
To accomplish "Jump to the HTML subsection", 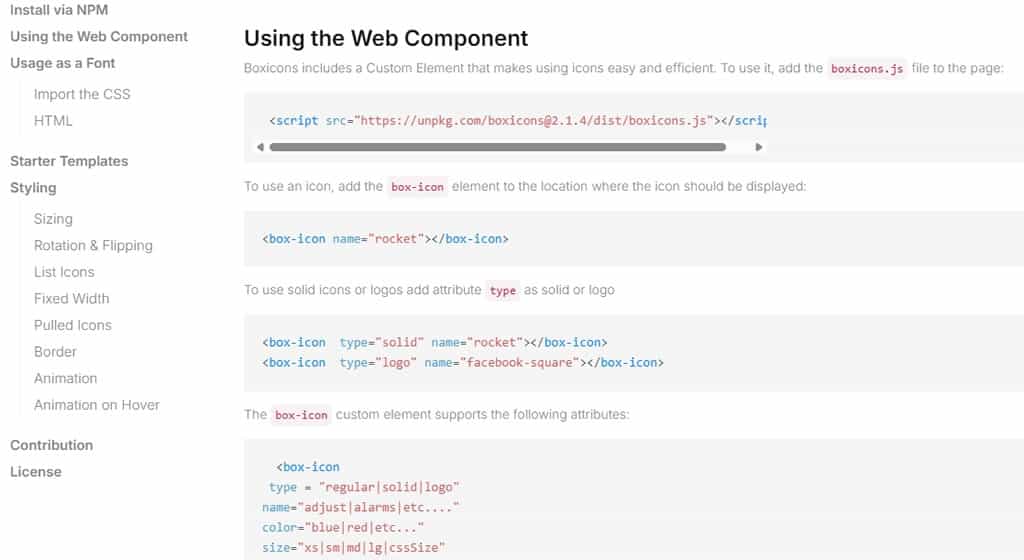I will click(x=53, y=121).
